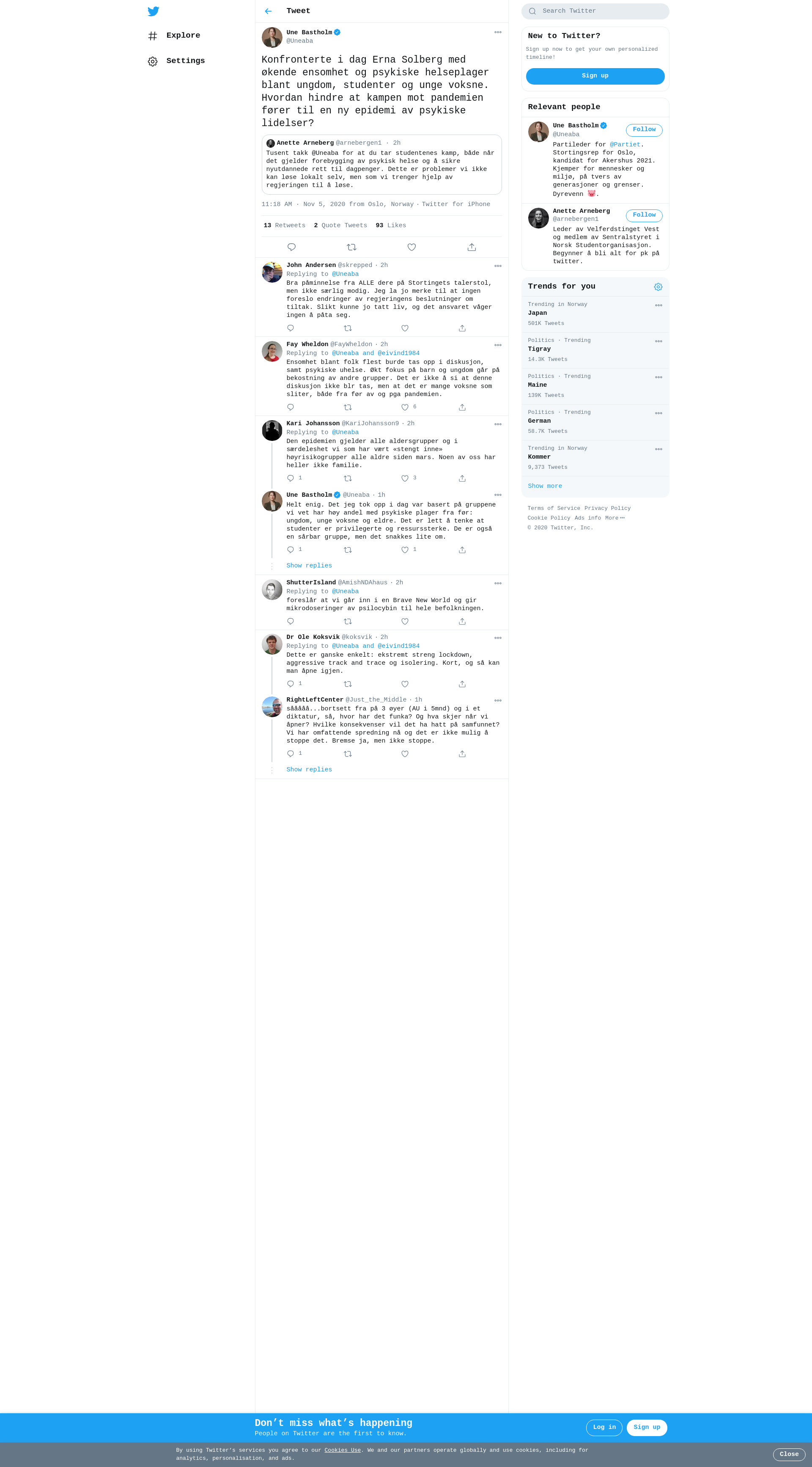Viewport: 812px width, 1467px height.
Task: Open more options on main tweet
Action: pos(498,32)
